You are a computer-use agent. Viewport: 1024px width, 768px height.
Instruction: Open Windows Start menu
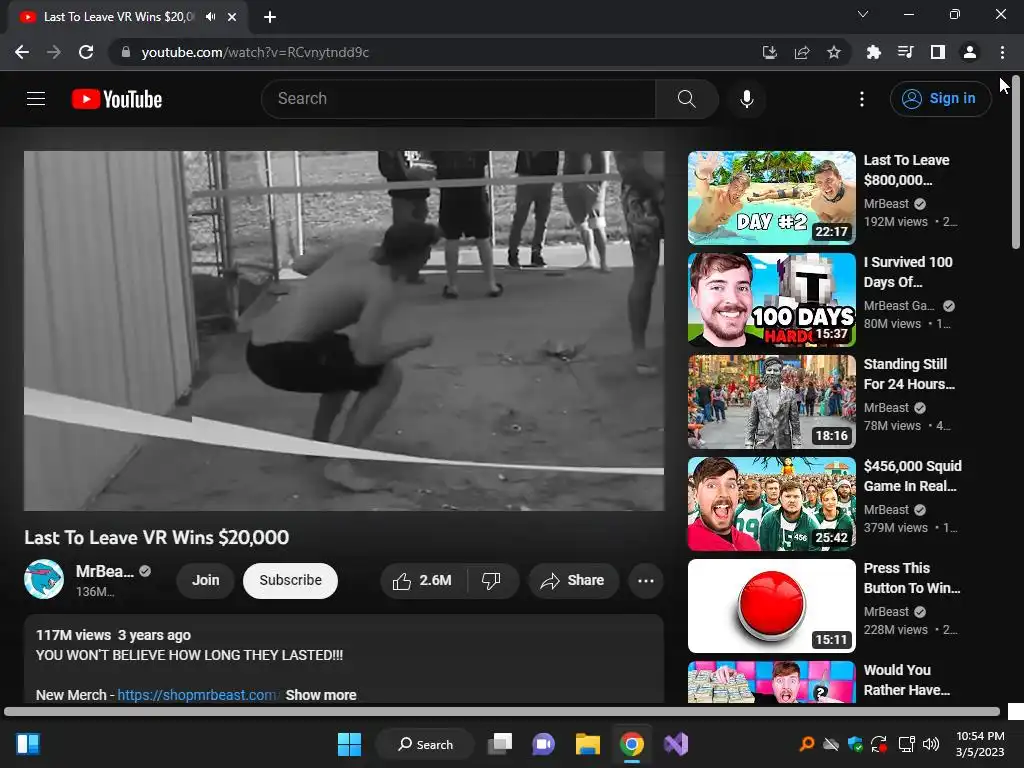(349, 744)
